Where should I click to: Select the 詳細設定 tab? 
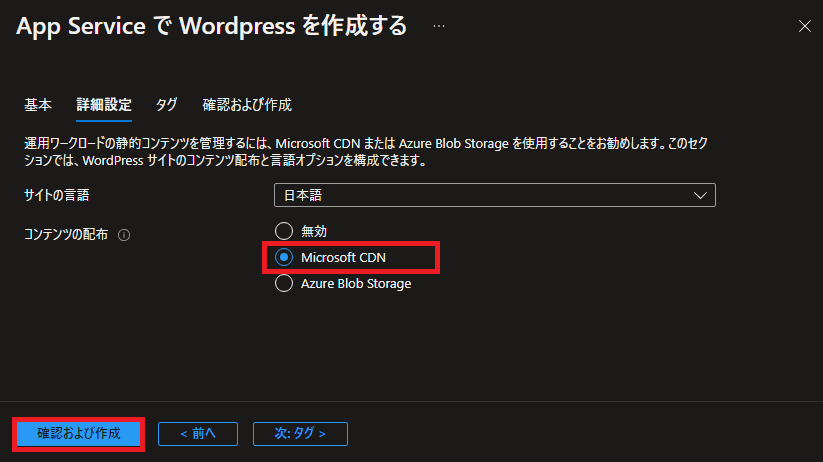(x=104, y=105)
